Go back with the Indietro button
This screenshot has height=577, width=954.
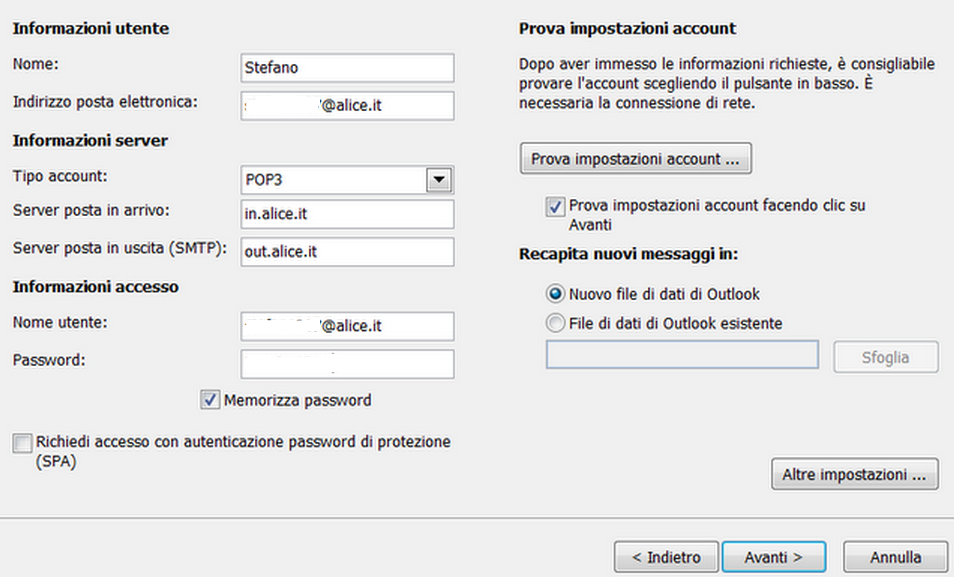coord(666,557)
